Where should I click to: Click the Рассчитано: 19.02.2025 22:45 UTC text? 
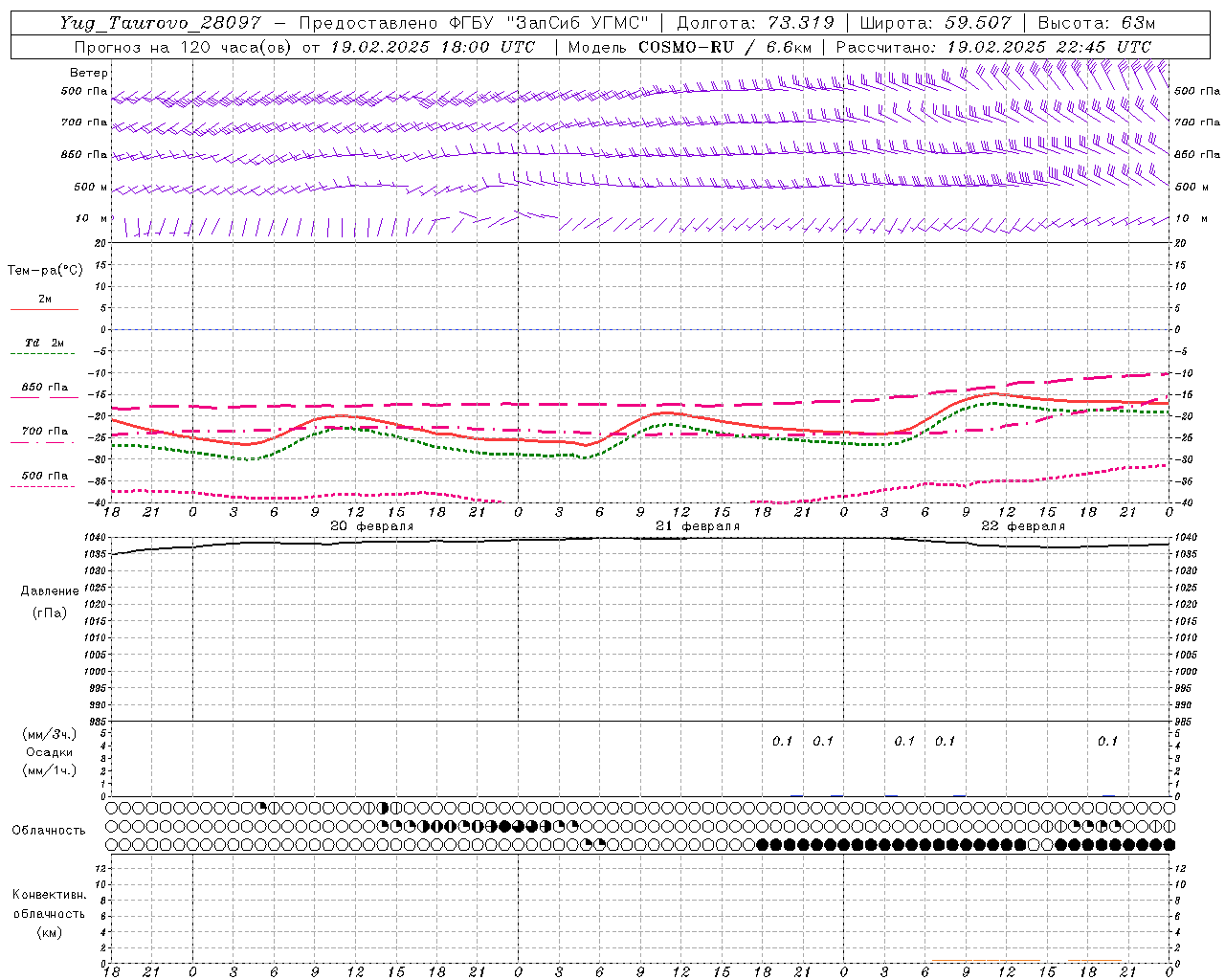click(x=993, y=47)
